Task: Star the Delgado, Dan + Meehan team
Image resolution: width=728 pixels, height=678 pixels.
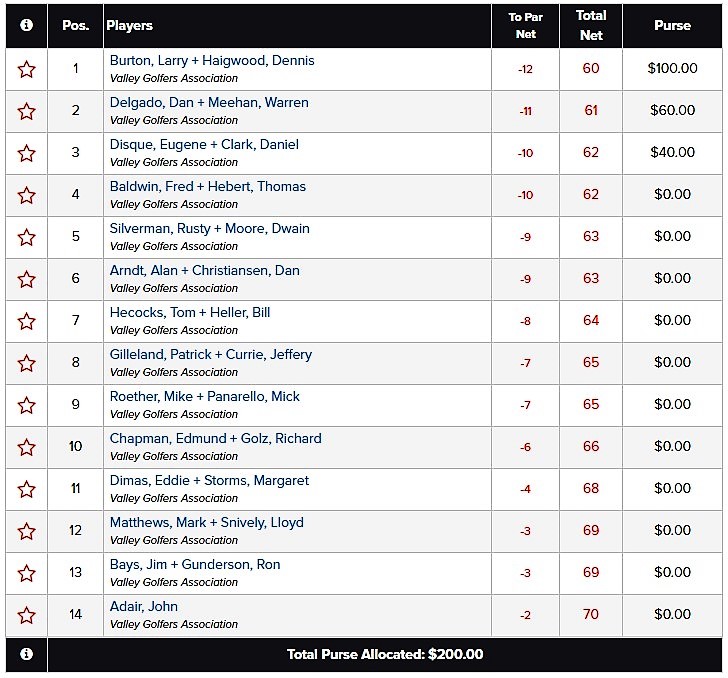Action: tap(26, 111)
